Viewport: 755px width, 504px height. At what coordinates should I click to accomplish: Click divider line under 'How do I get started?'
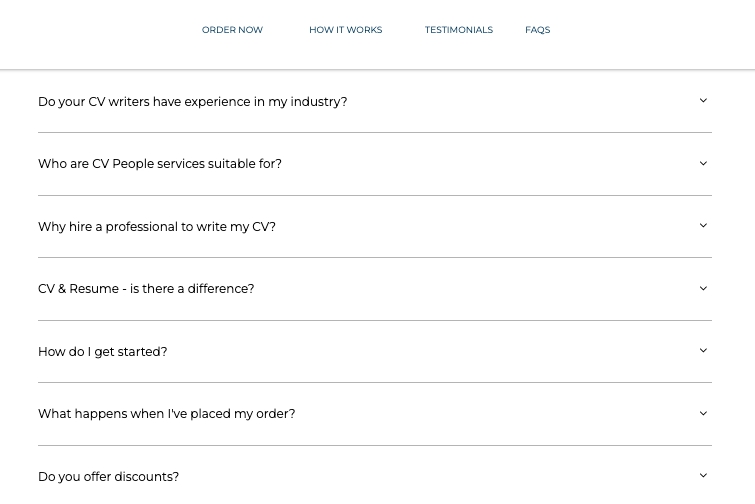(375, 383)
